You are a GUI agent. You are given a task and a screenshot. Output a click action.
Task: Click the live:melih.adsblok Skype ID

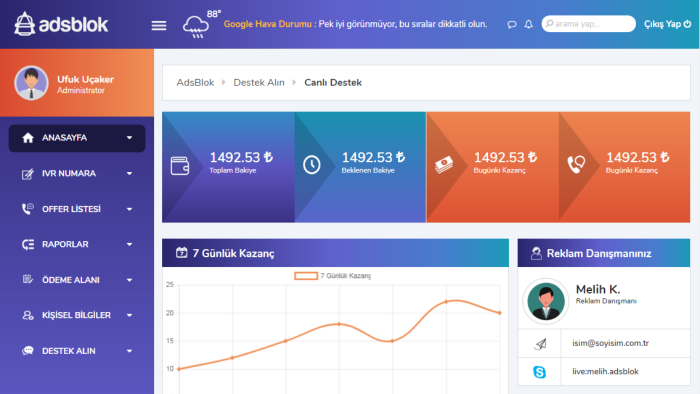click(605, 371)
